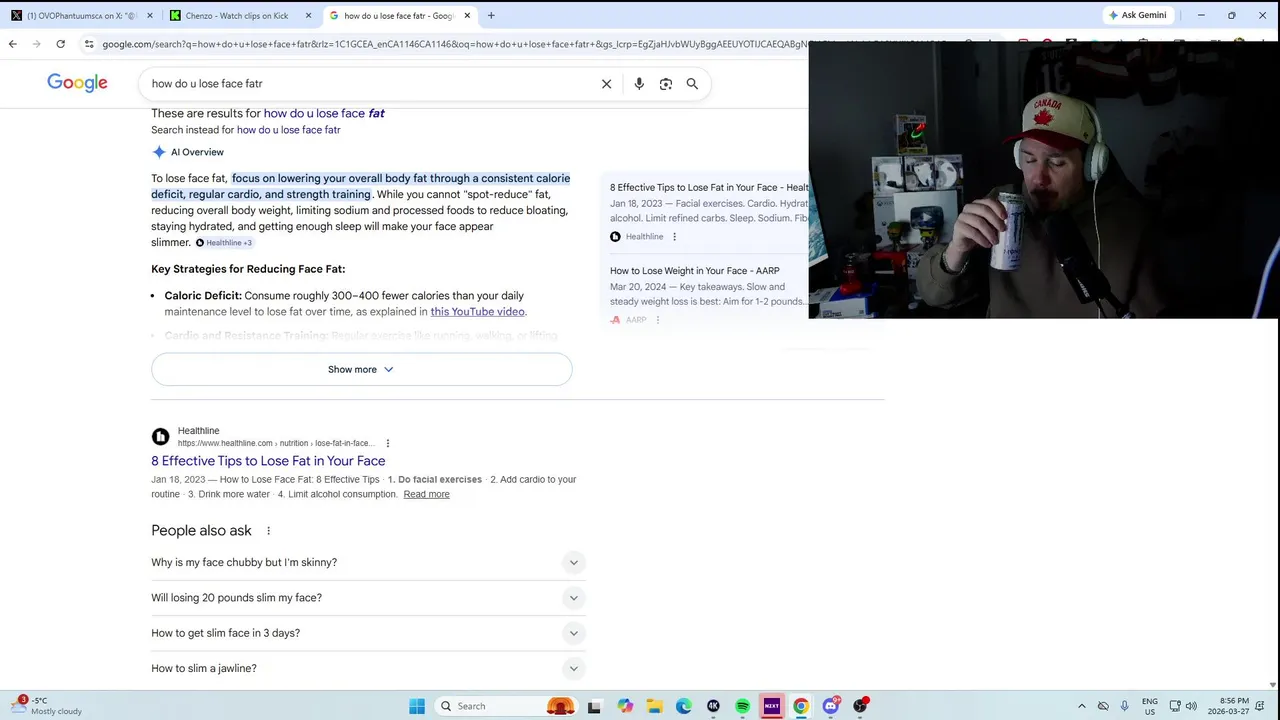Open this YouTube video link

tap(477, 312)
